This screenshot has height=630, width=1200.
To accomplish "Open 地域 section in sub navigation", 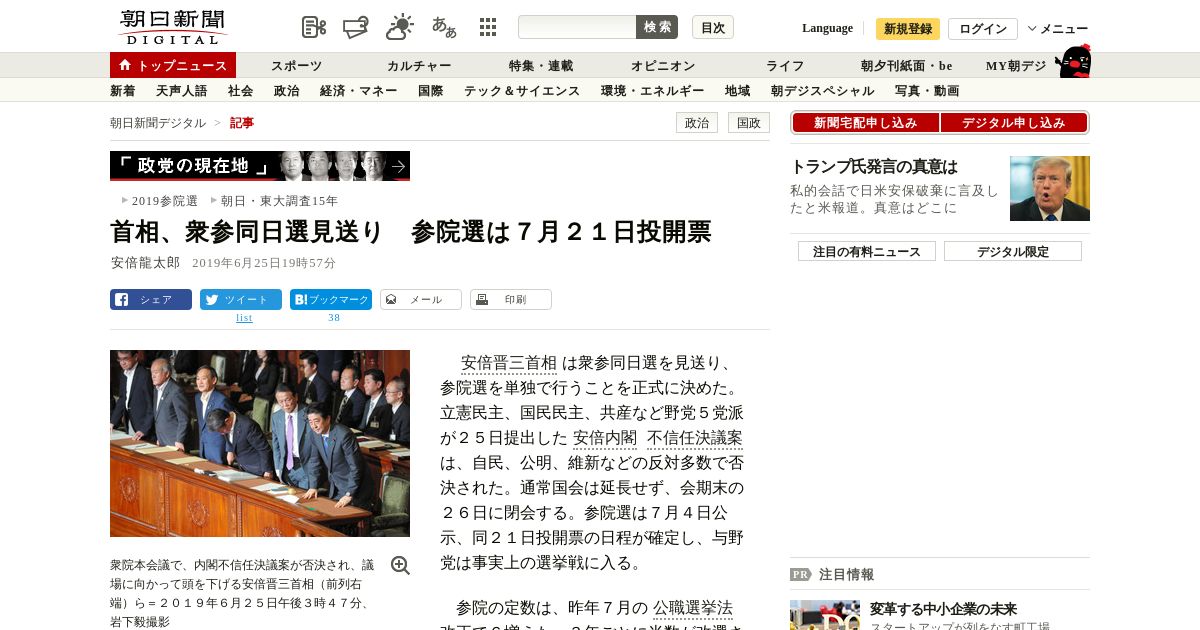I will 737,91.
